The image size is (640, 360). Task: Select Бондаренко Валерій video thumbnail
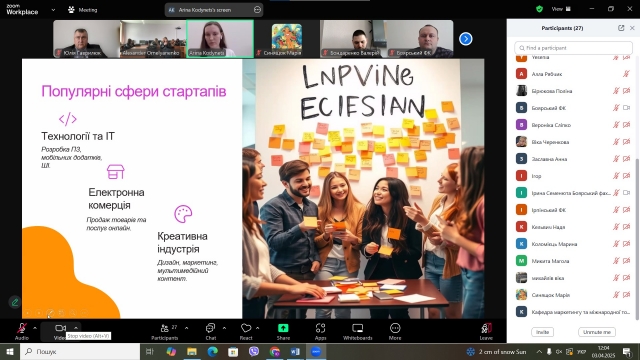[353, 39]
